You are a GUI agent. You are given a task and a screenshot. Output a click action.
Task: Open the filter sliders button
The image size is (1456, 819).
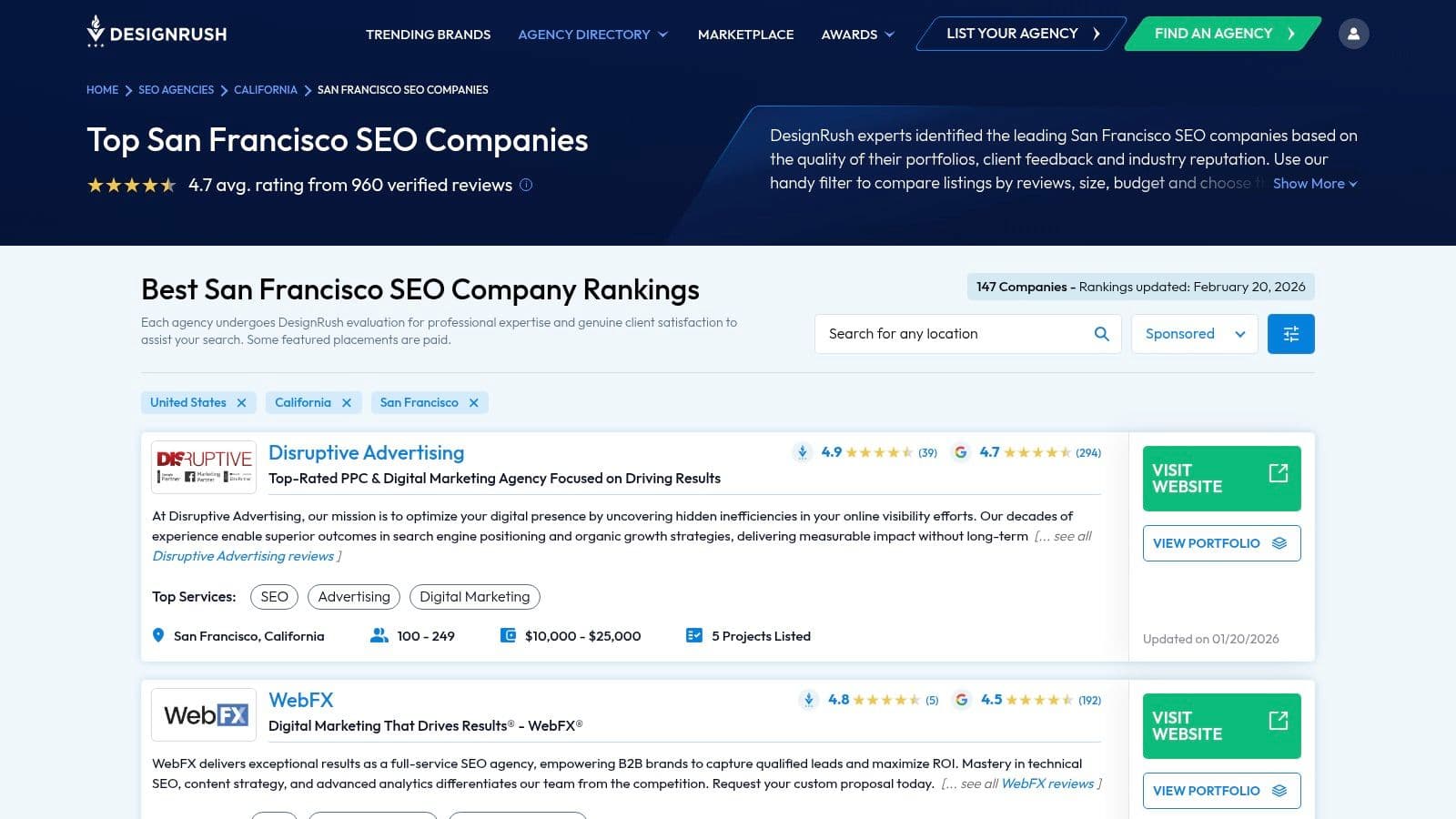click(1290, 334)
